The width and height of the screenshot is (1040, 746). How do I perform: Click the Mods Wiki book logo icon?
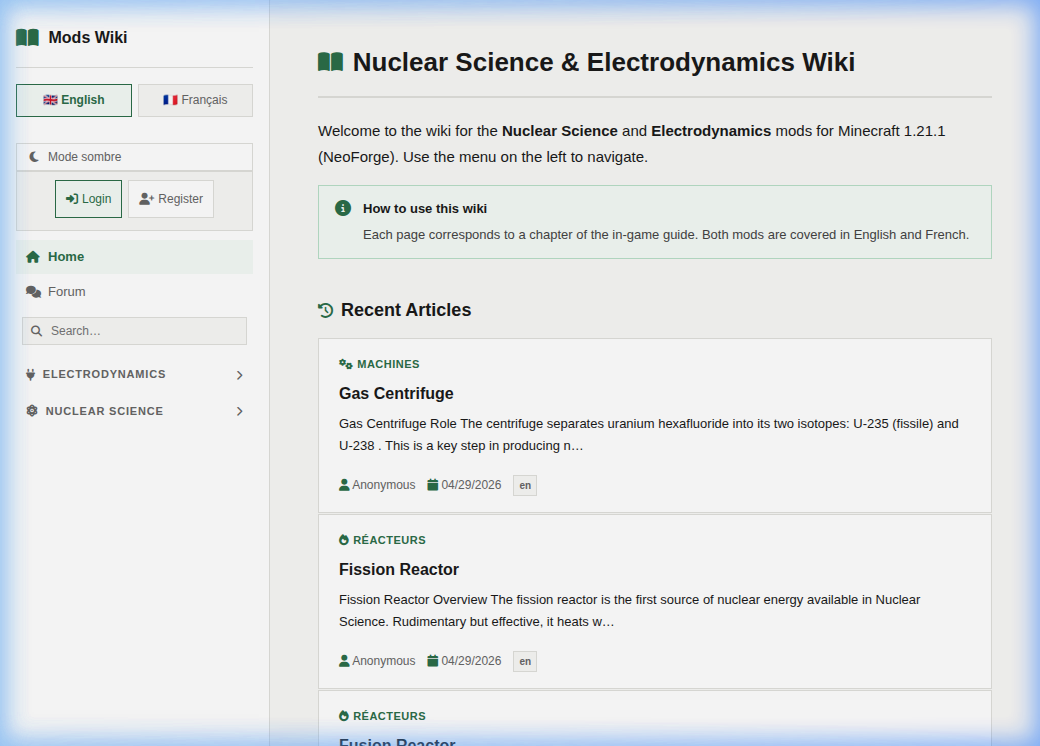pyautogui.click(x=27, y=38)
